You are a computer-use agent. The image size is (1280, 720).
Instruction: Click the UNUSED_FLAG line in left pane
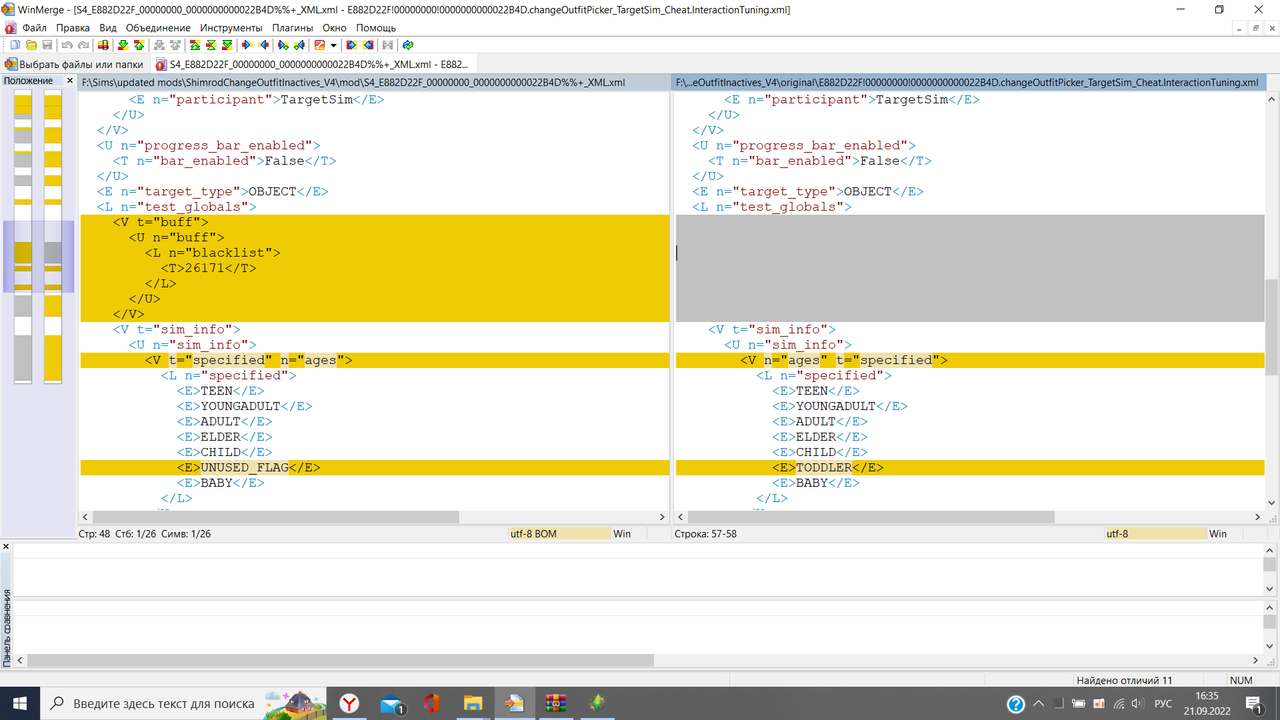pos(374,467)
